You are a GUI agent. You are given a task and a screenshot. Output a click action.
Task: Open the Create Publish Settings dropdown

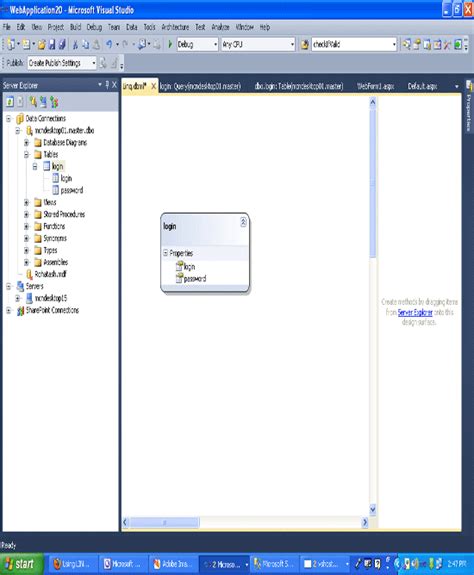[x=93, y=63]
